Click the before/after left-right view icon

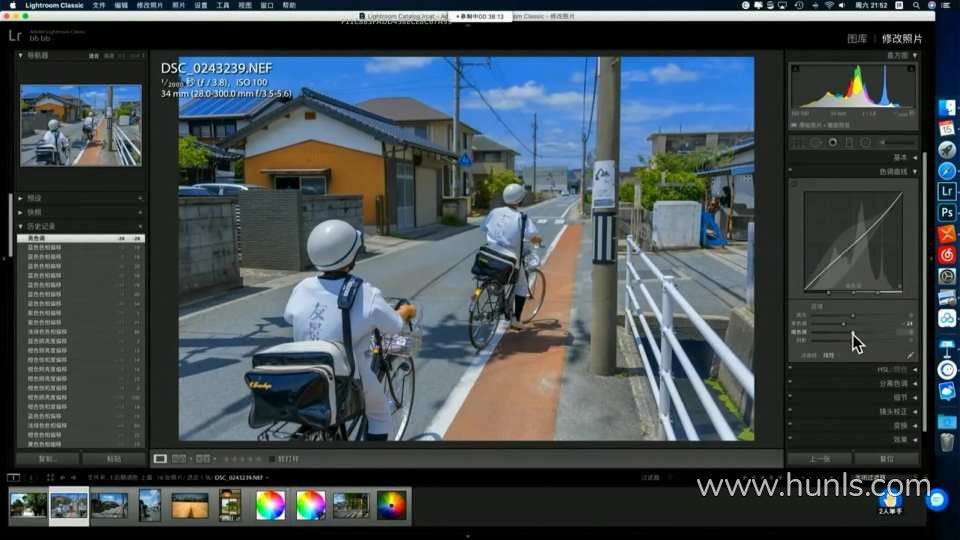point(179,459)
